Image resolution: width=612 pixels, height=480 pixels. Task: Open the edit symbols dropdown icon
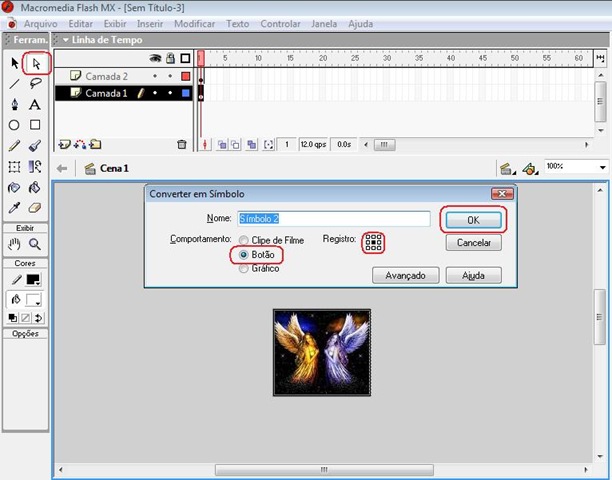coord(530,169)
